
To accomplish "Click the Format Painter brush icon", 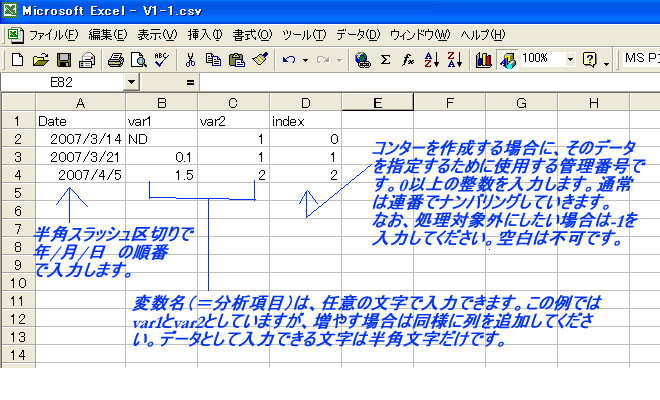I will (x=259, y=60).
